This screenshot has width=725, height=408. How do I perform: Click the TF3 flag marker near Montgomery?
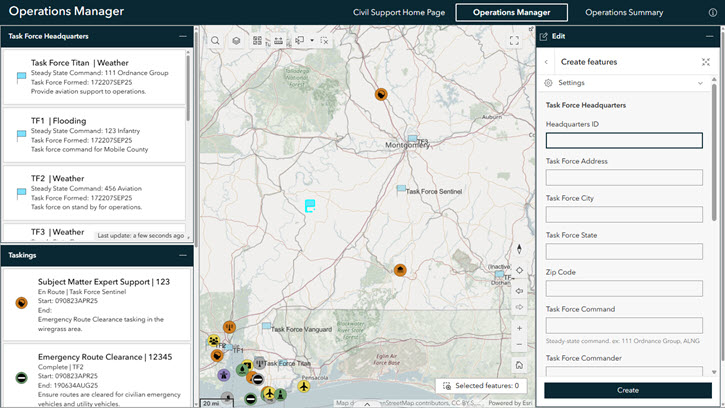[x=412, y=138]
